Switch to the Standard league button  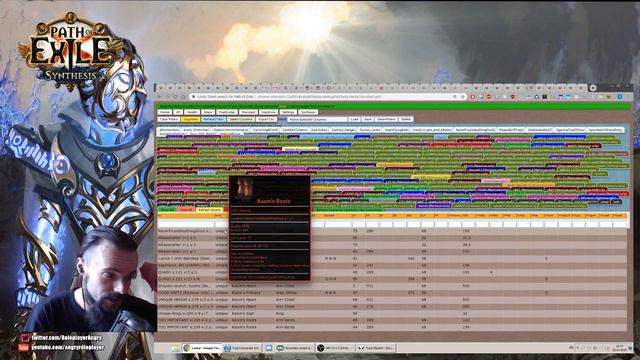249,112
